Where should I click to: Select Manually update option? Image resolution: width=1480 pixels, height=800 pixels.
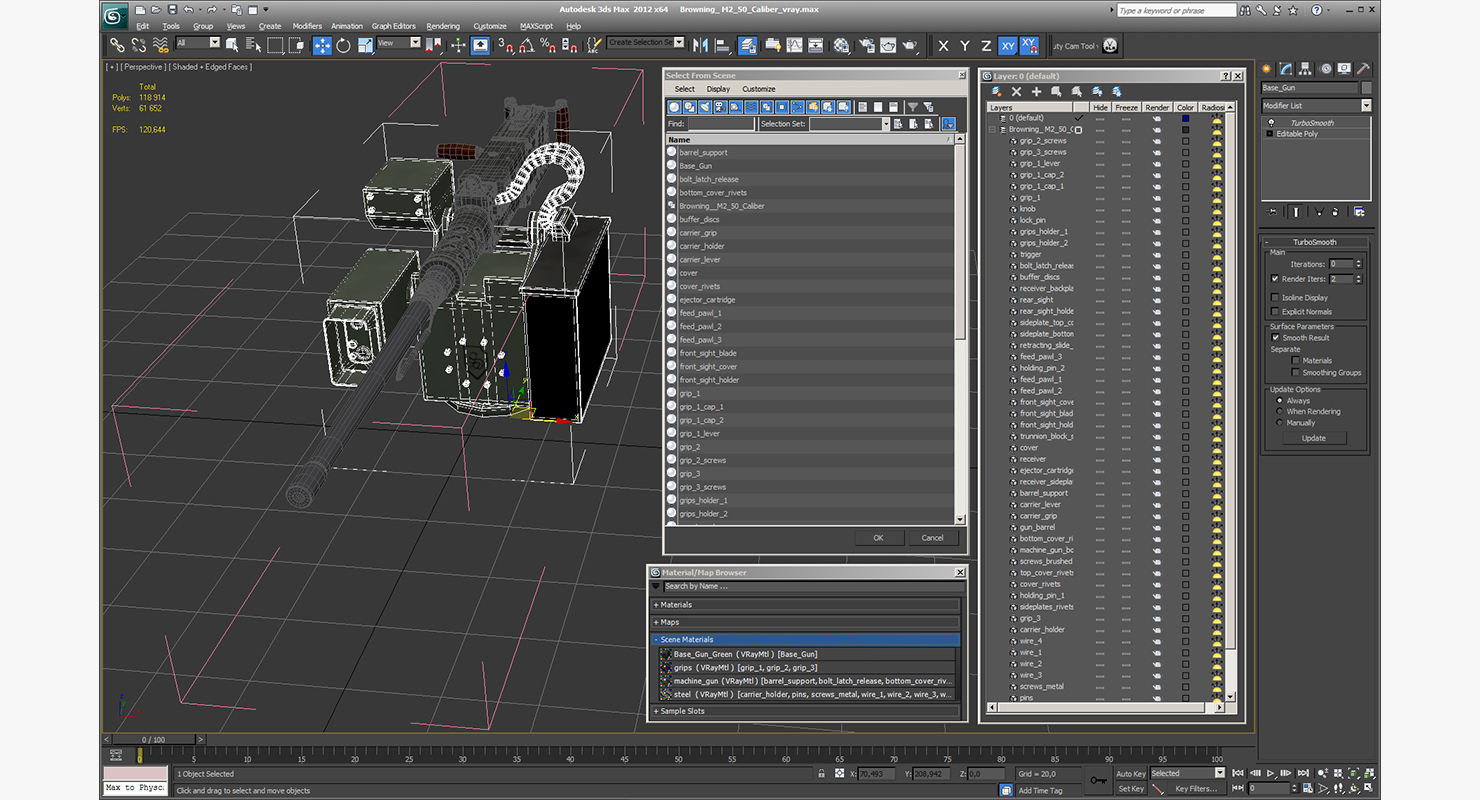[1279, 422]
